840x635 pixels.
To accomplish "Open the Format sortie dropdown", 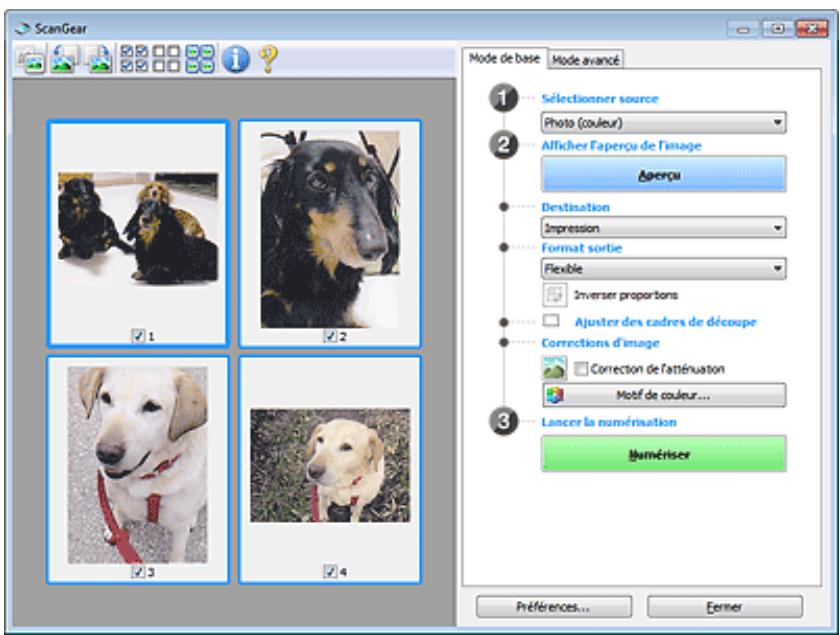I will [662, 267].
